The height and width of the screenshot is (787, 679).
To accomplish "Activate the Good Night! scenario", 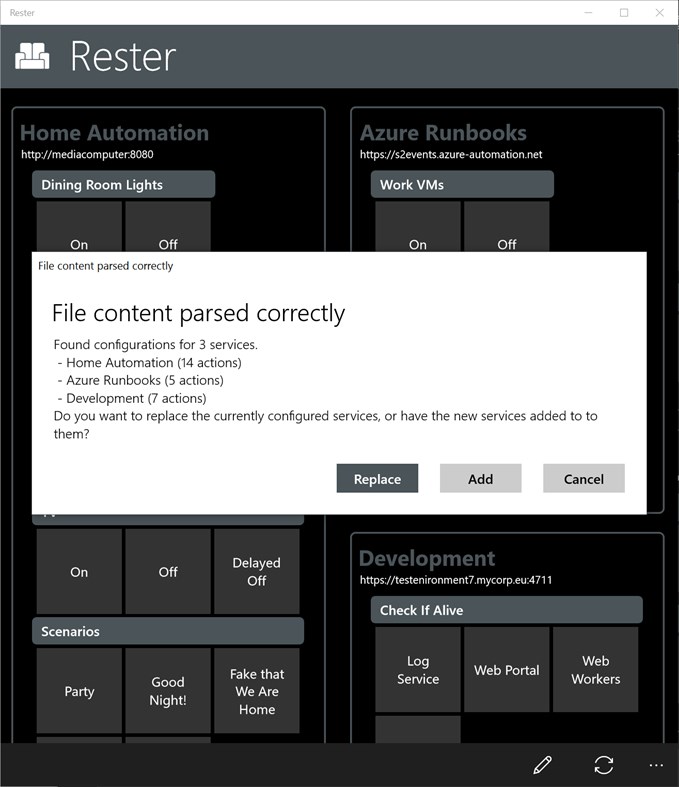I will coord(168,691).
